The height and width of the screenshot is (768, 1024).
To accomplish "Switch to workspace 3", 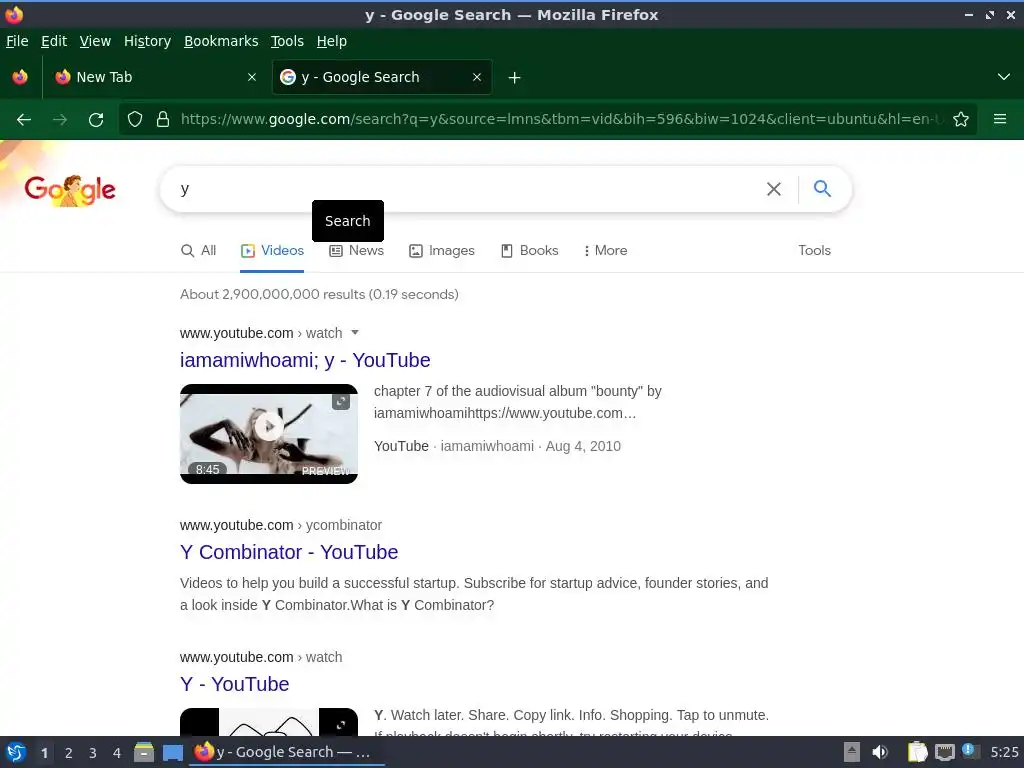I will pos(93,753).
